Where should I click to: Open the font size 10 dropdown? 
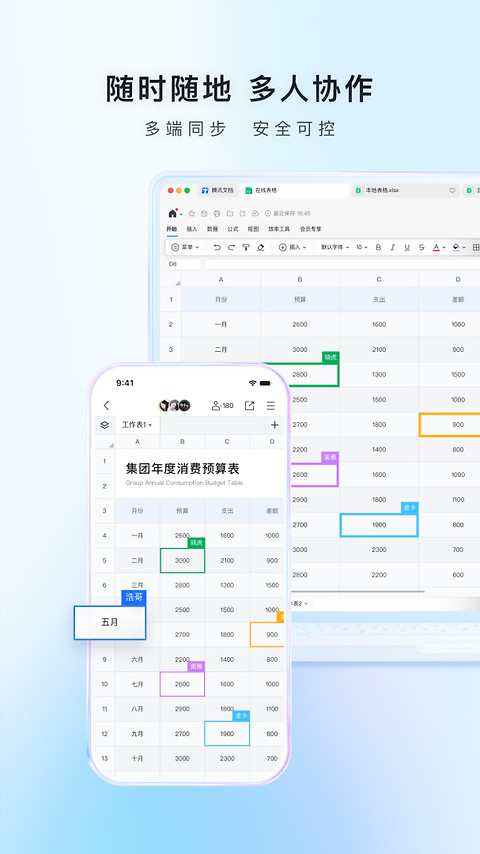point(362,247)
